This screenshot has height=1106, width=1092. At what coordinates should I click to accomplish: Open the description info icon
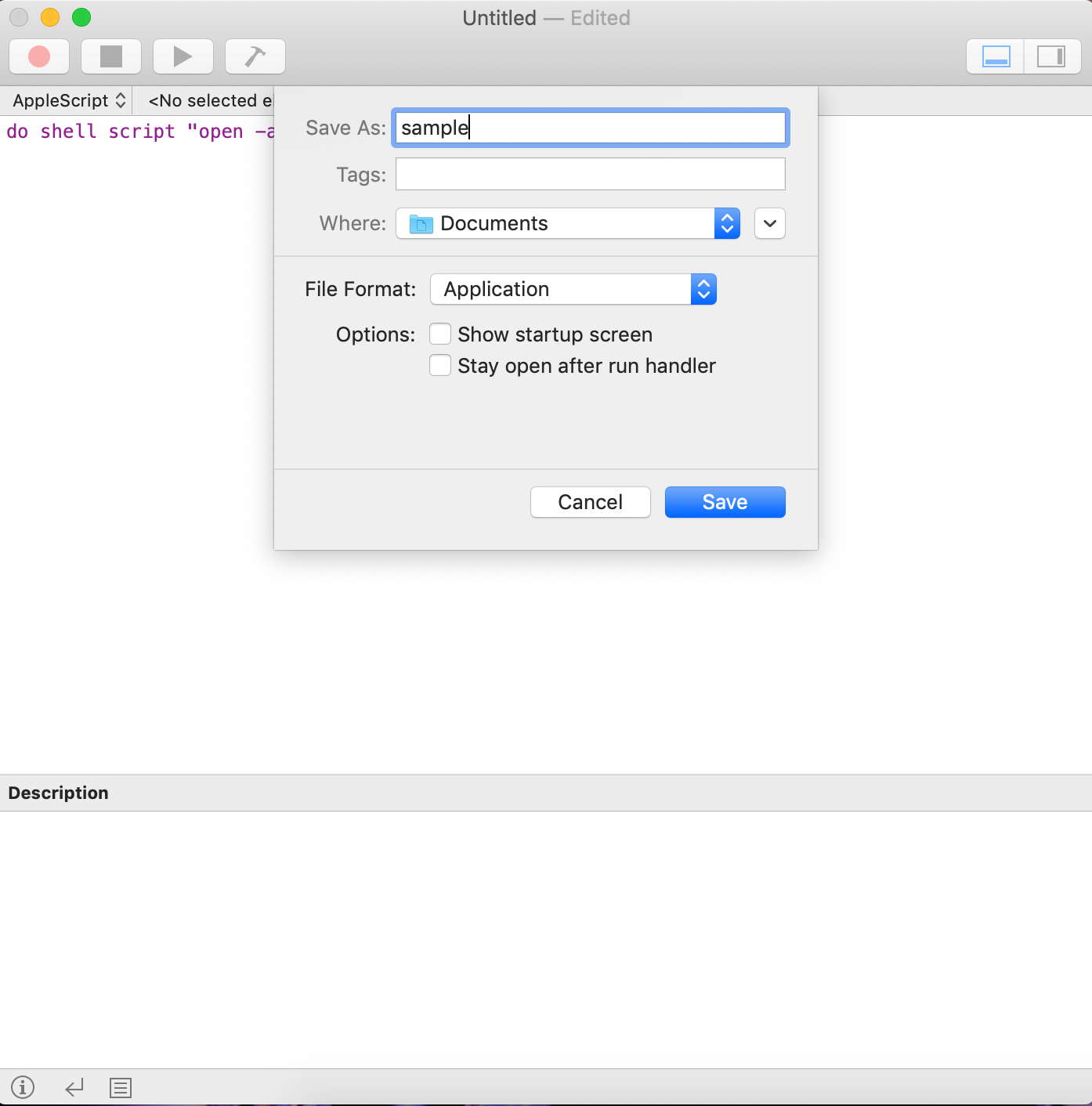[23, 1087]
